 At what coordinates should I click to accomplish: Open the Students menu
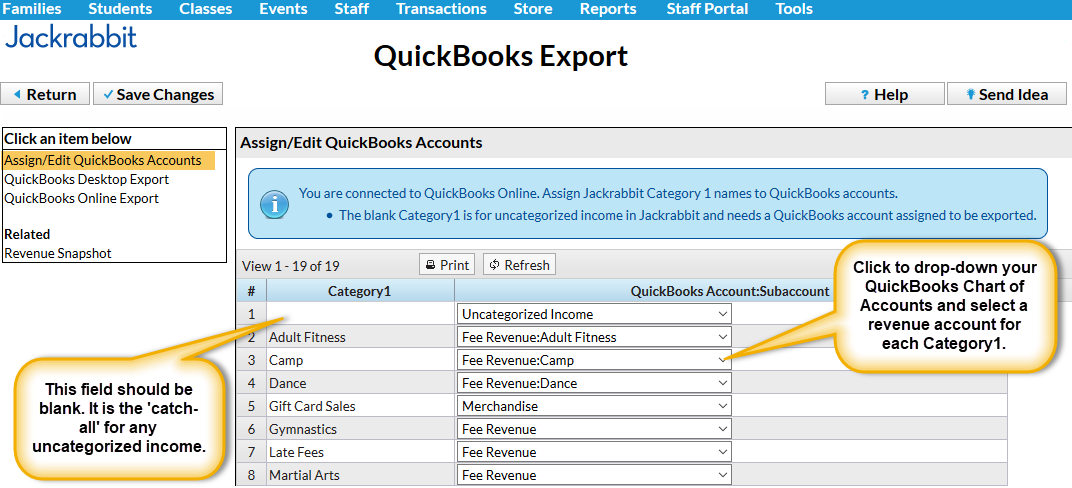(x=120, y=9)
